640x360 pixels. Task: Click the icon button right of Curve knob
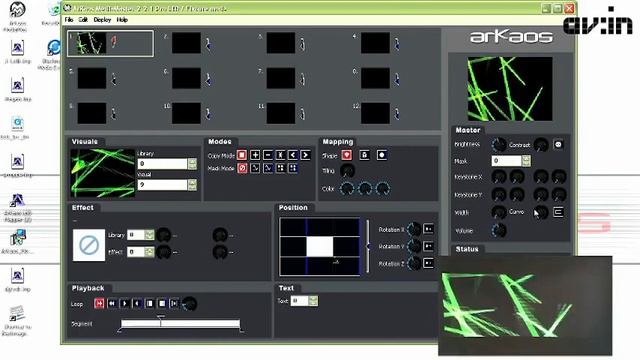click(558, 212)
